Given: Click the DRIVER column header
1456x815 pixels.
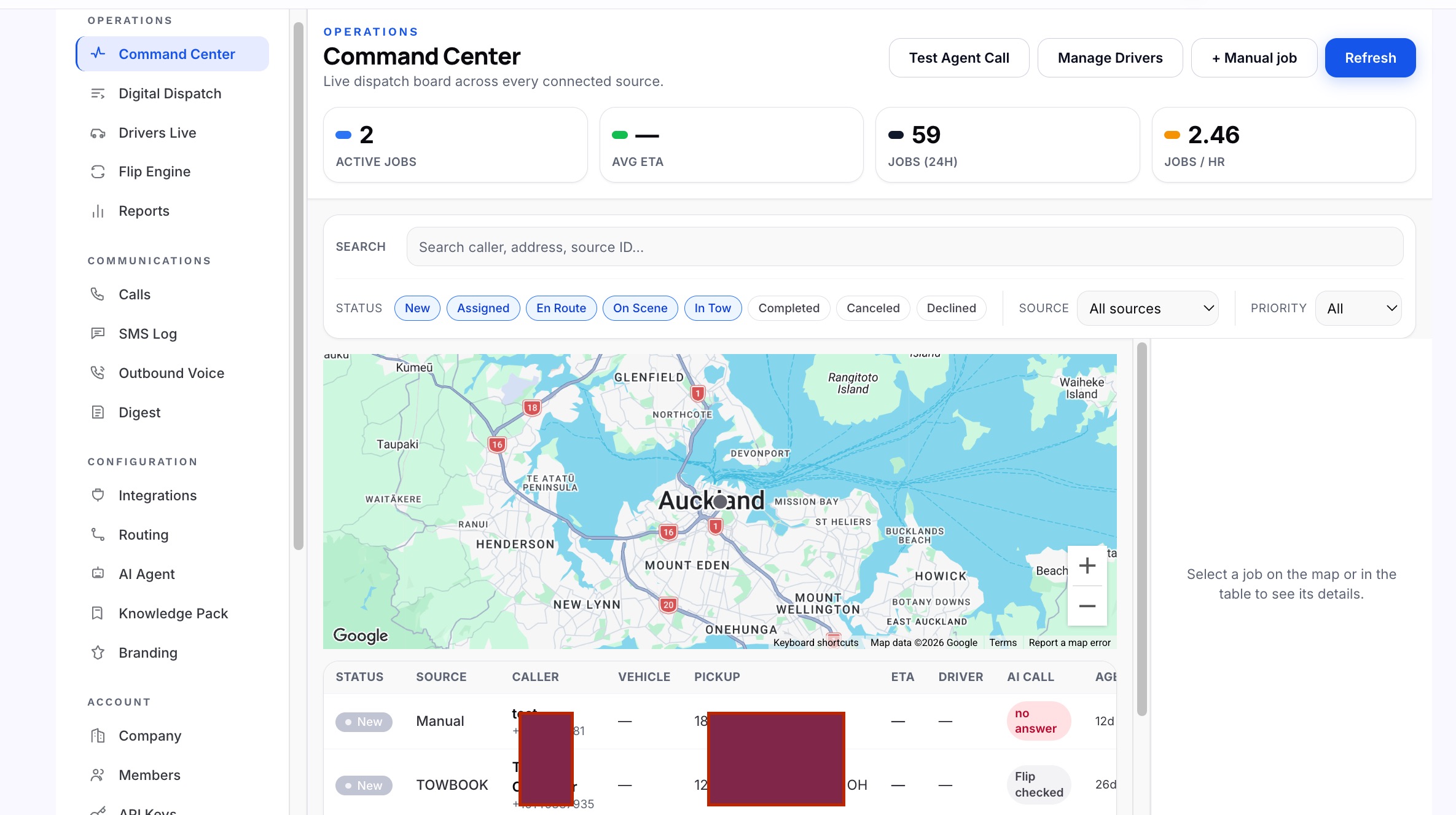Looking at the screenshot, I should point(960,677).
